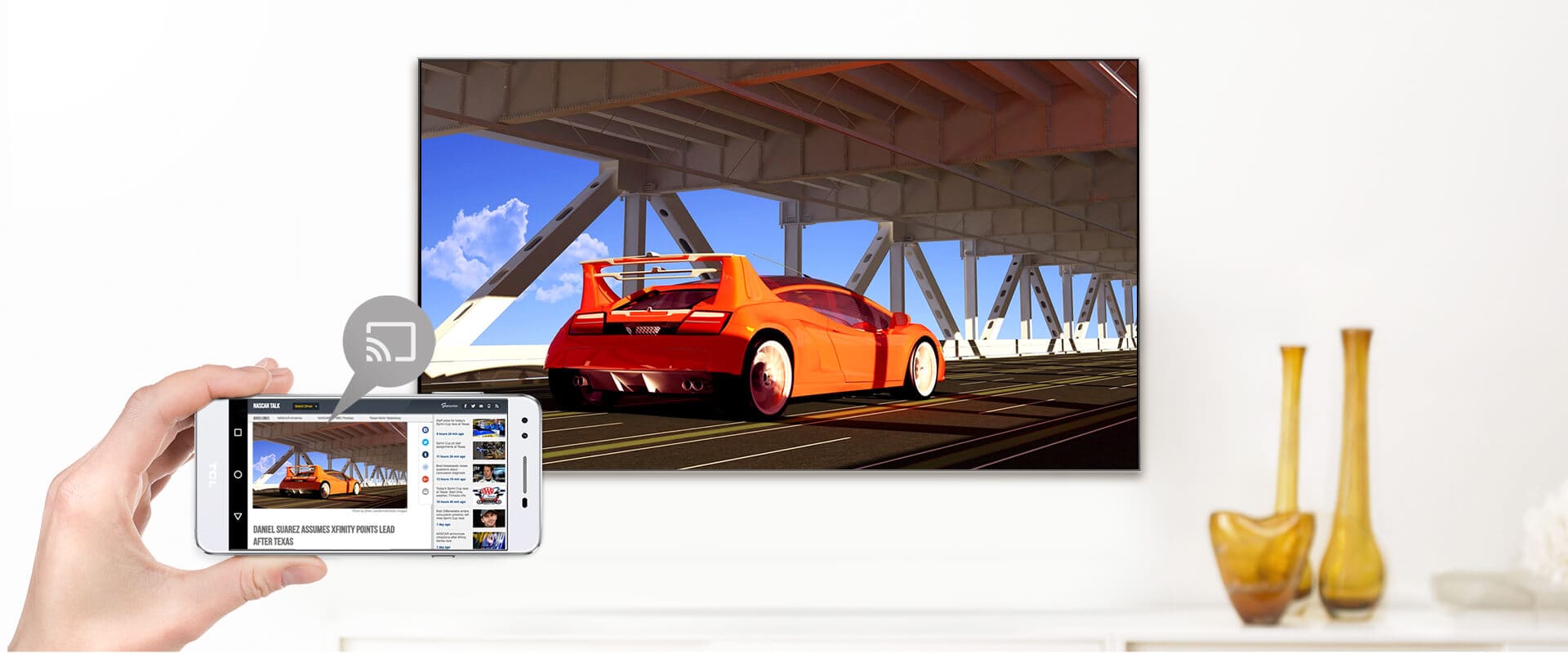1568x653 pixels.
Task: Share article via dark Tumblr circle button
Action: click(425, 454)
